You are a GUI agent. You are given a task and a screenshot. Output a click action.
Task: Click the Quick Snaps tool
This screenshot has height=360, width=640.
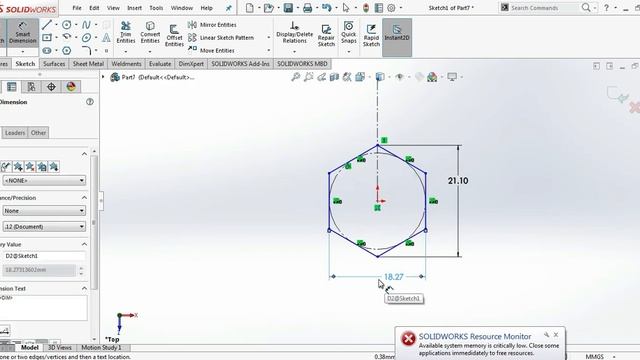click(x=349, y=33)
